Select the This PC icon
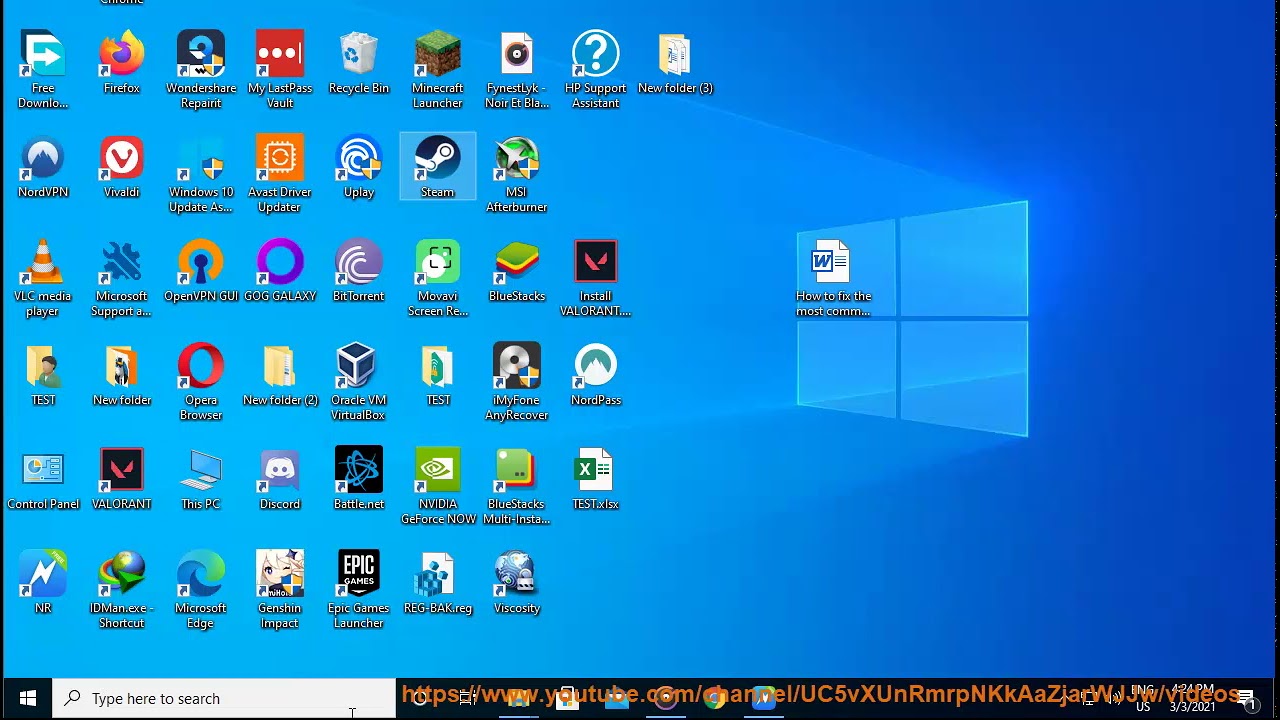 tap(201, 470)
